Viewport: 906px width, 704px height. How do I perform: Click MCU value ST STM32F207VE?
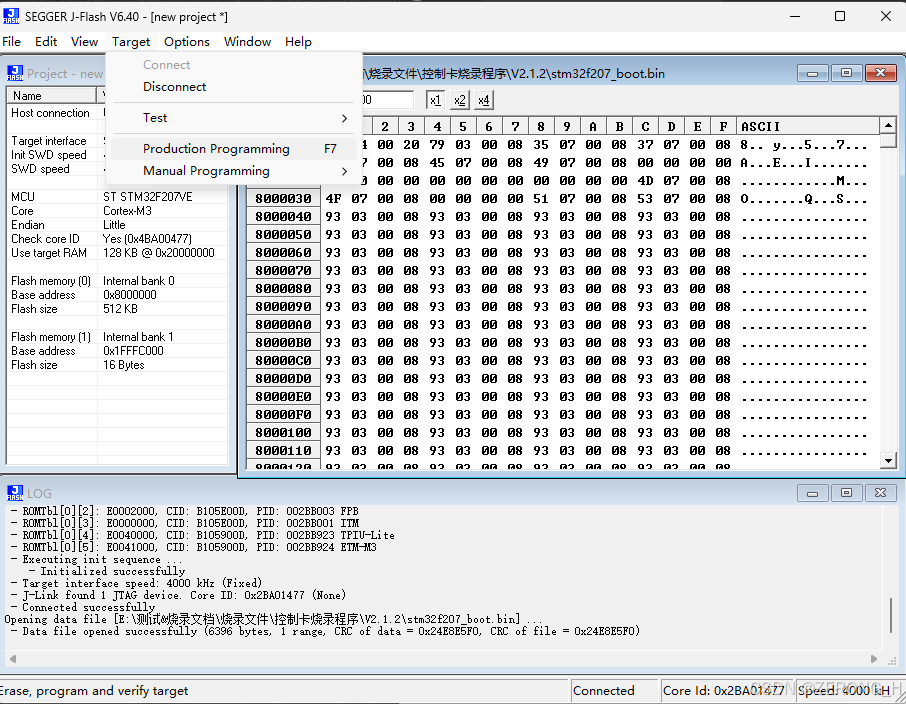pos(147,197)
